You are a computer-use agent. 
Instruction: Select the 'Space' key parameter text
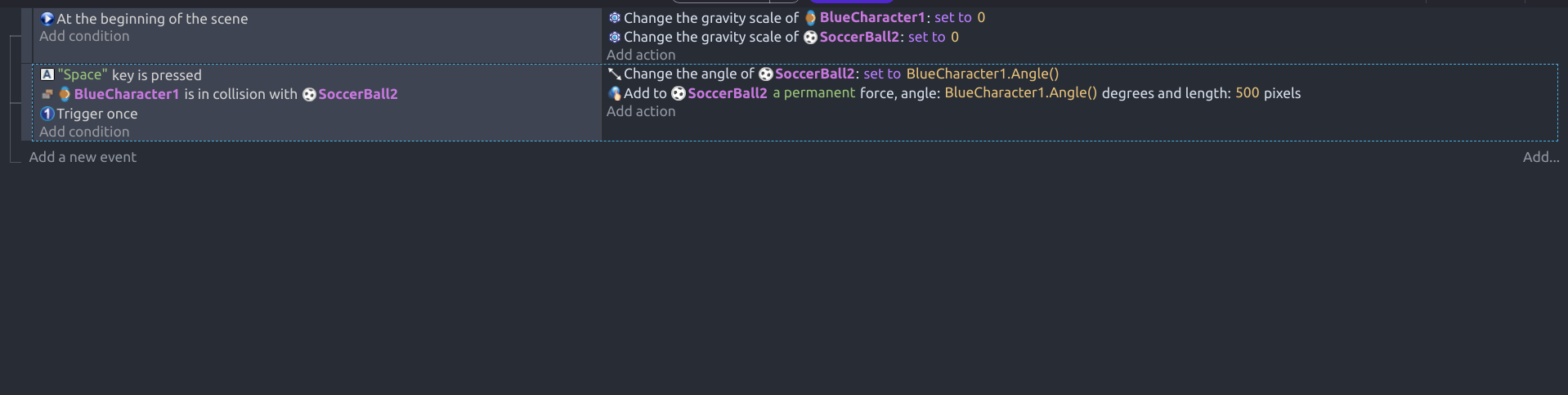click(83, 74)
